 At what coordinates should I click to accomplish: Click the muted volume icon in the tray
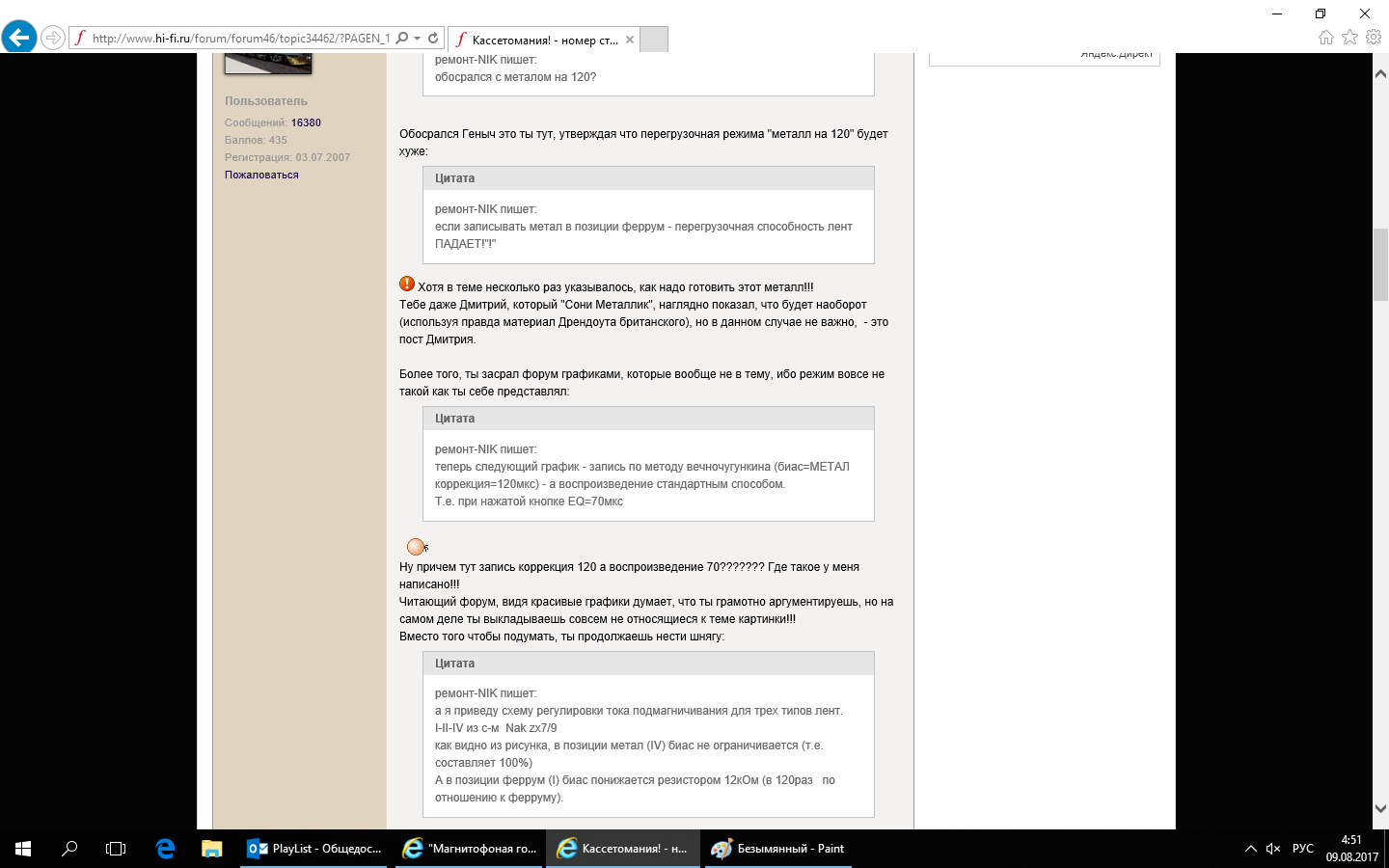click(1272, 849)
